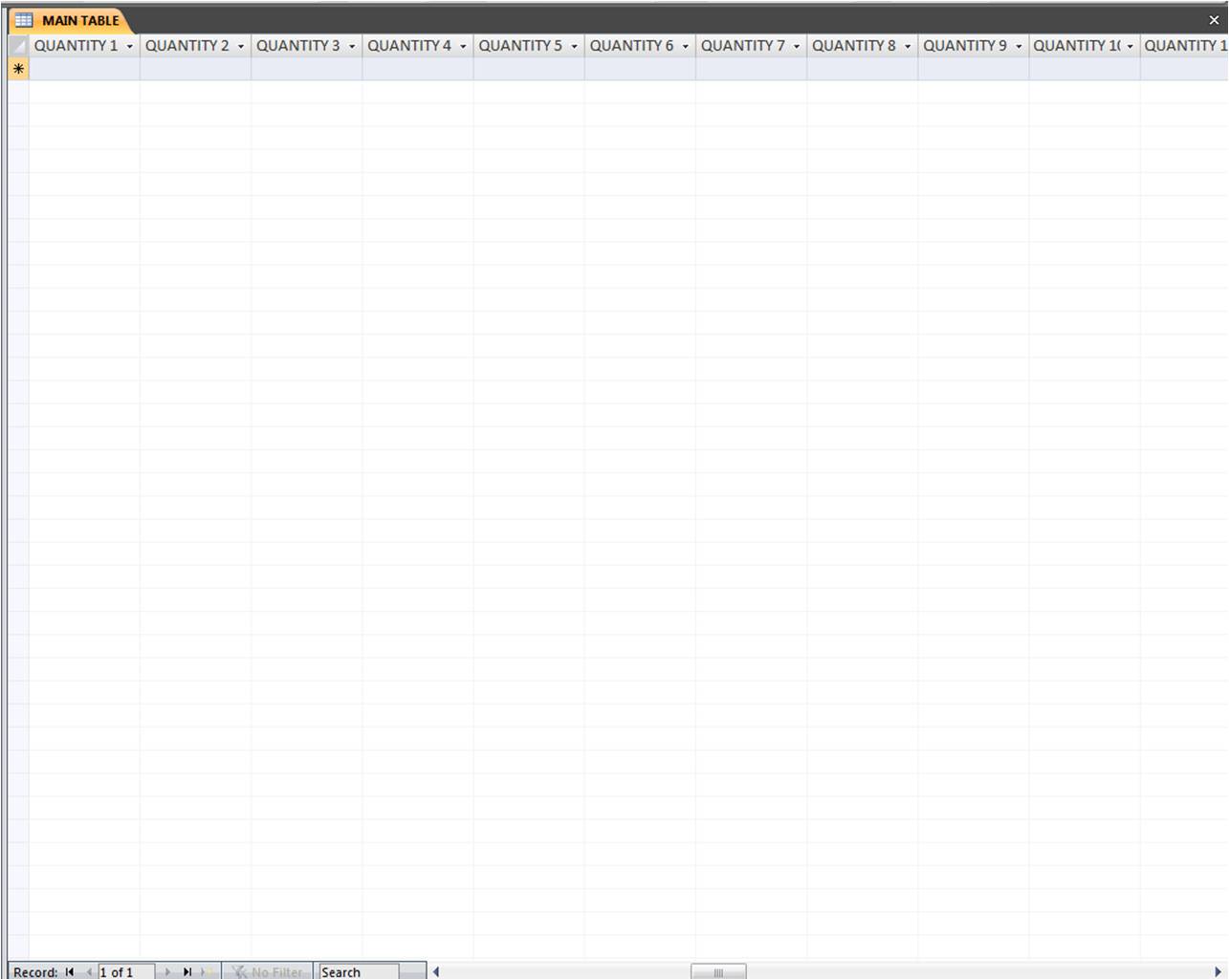Open the QUANTITY 1 column dropdown
Image resolution: width=1229 pixels, height=980 pixels.
click(x=130, y=46)
